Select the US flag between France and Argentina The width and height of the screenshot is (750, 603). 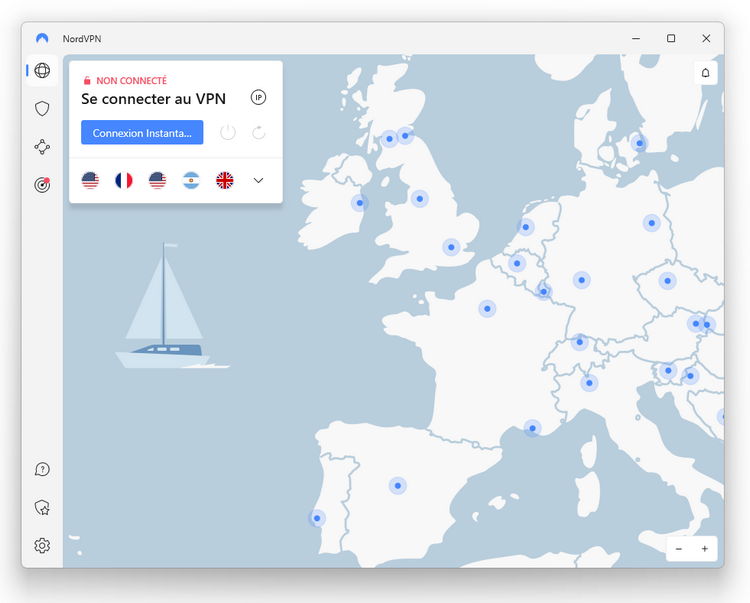[157, 181]
